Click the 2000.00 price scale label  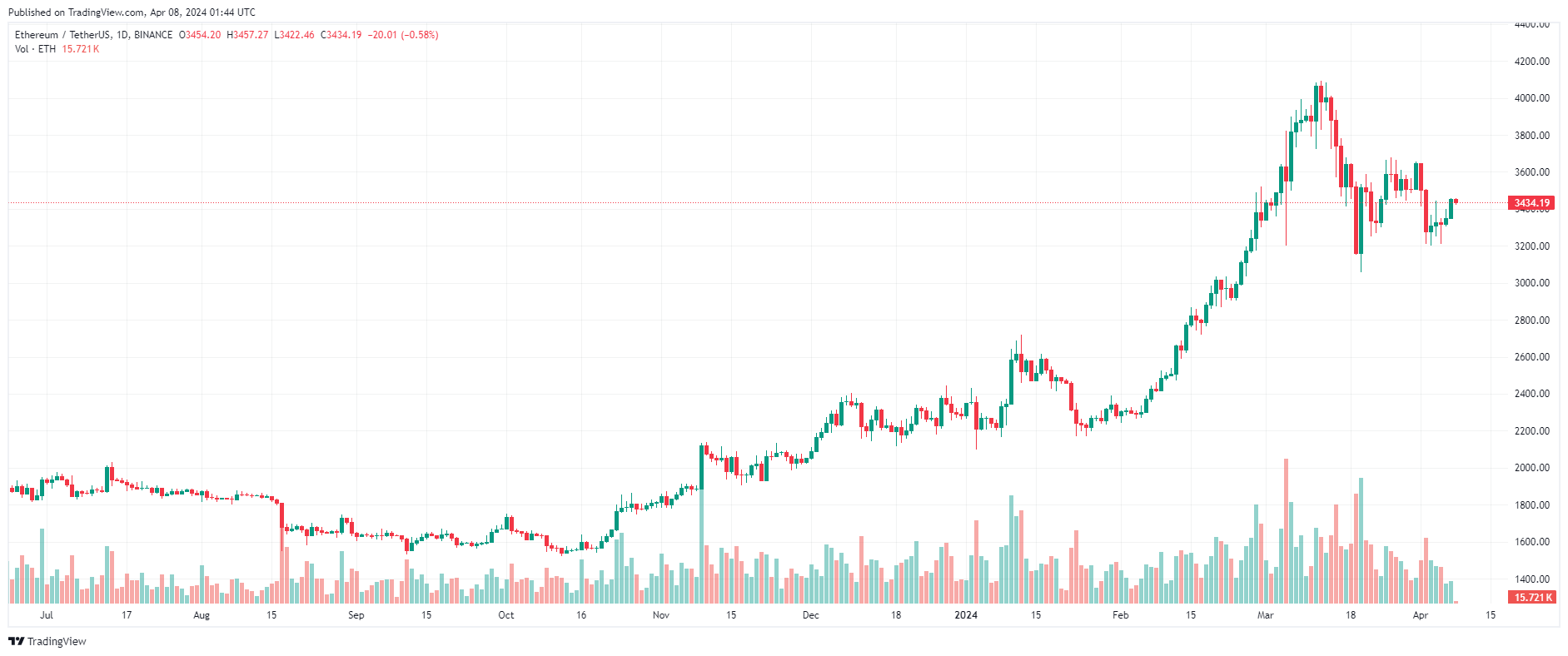(1531, 468)
